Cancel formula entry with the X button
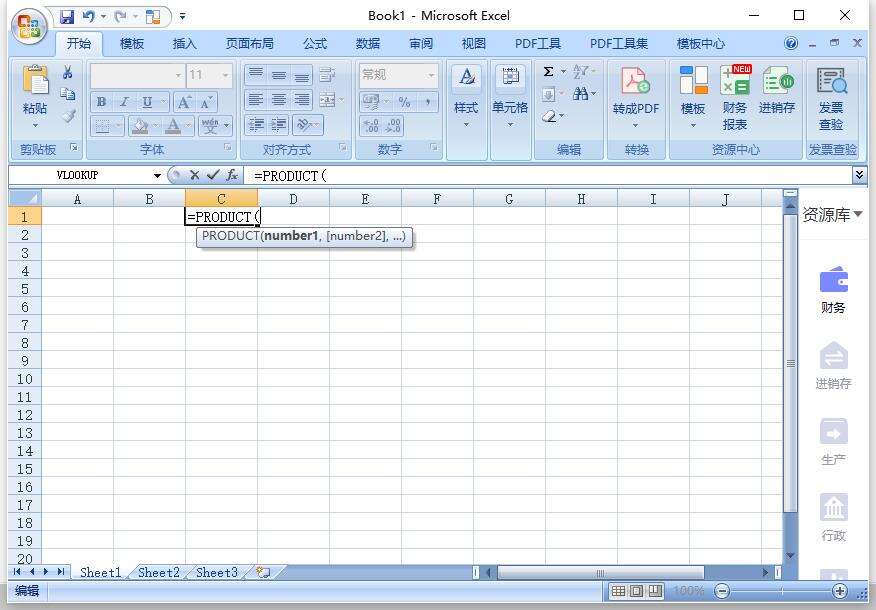 pyautogui.click(x=194, y=175)
